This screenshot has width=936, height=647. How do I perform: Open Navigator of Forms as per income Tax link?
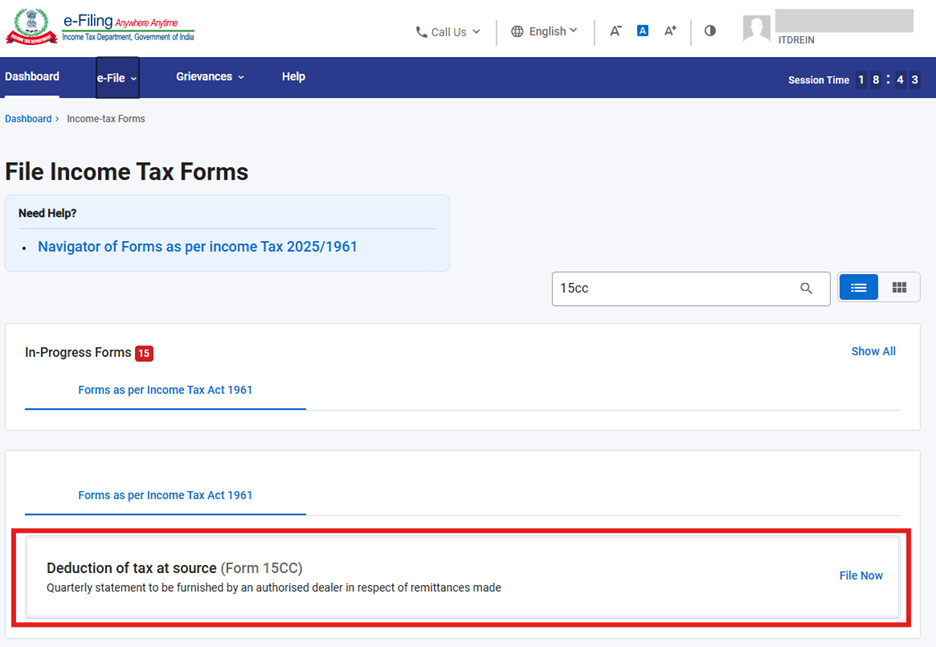197,246
